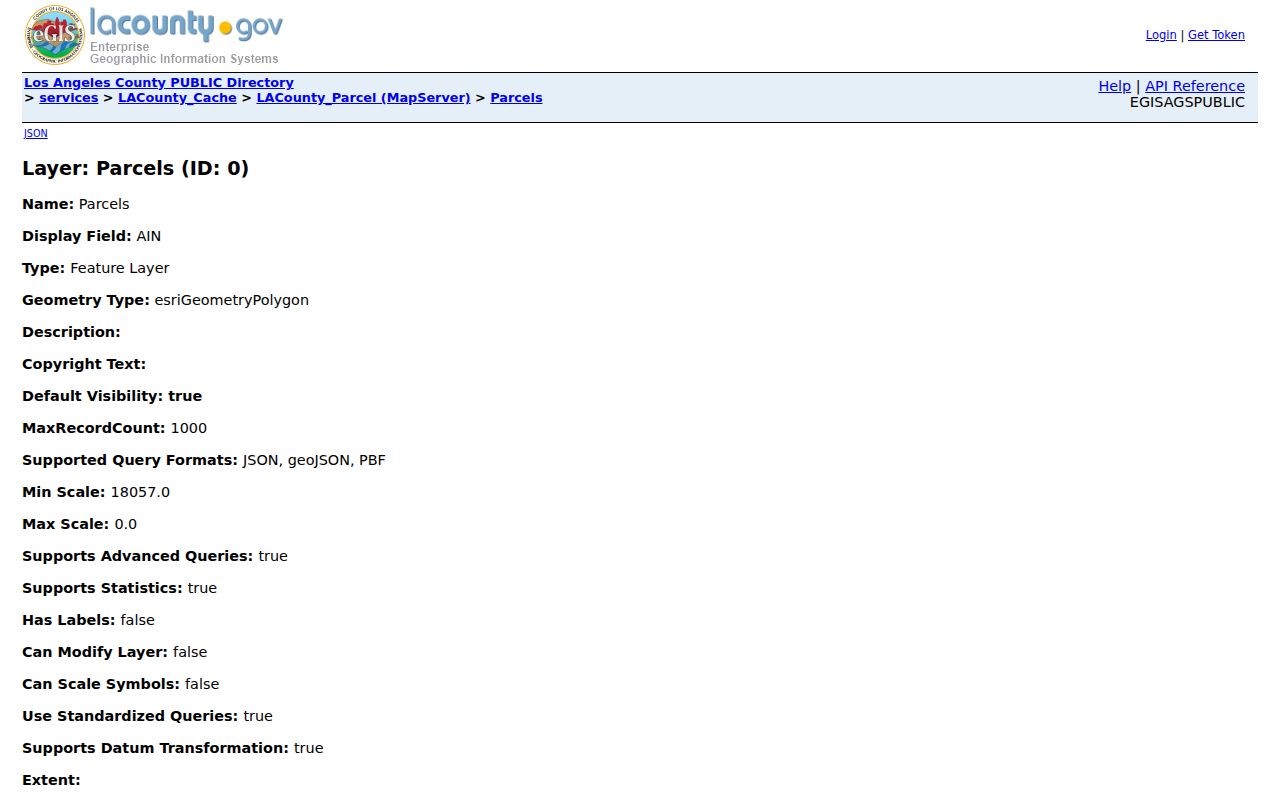Open the API Reference link

point(1195,86)
